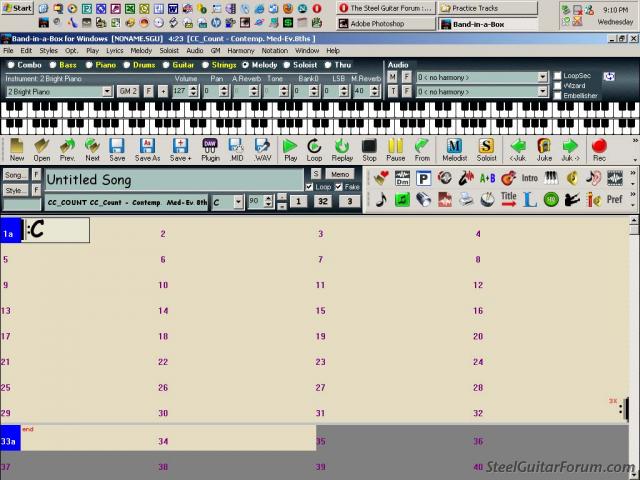Expand the 2 Bright Piano instrument dropdown
Screen dimensions: 640x480
click(107, 91)
